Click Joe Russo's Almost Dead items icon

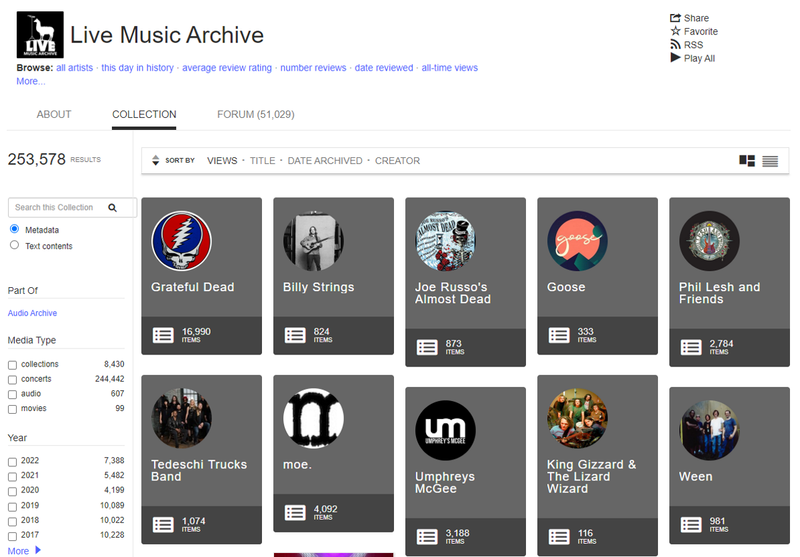pyautogui.click(x=427, y=347)
